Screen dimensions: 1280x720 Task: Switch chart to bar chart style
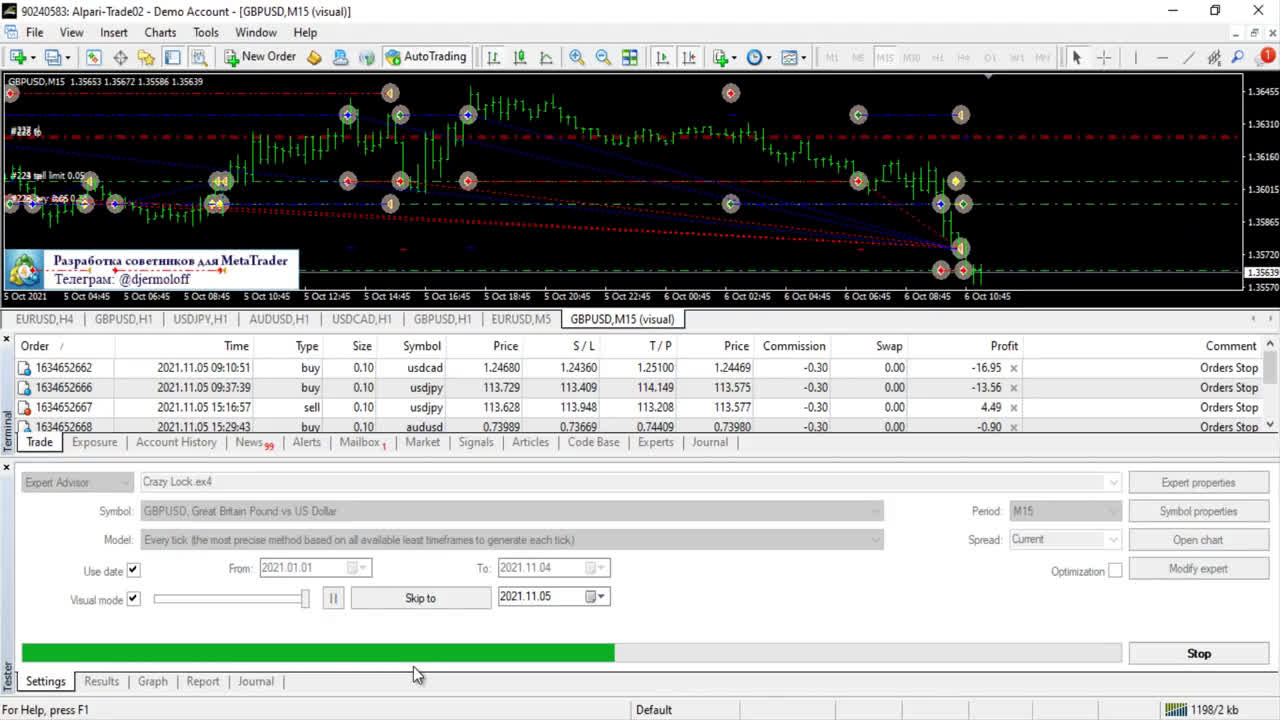[x=493, y=57]
